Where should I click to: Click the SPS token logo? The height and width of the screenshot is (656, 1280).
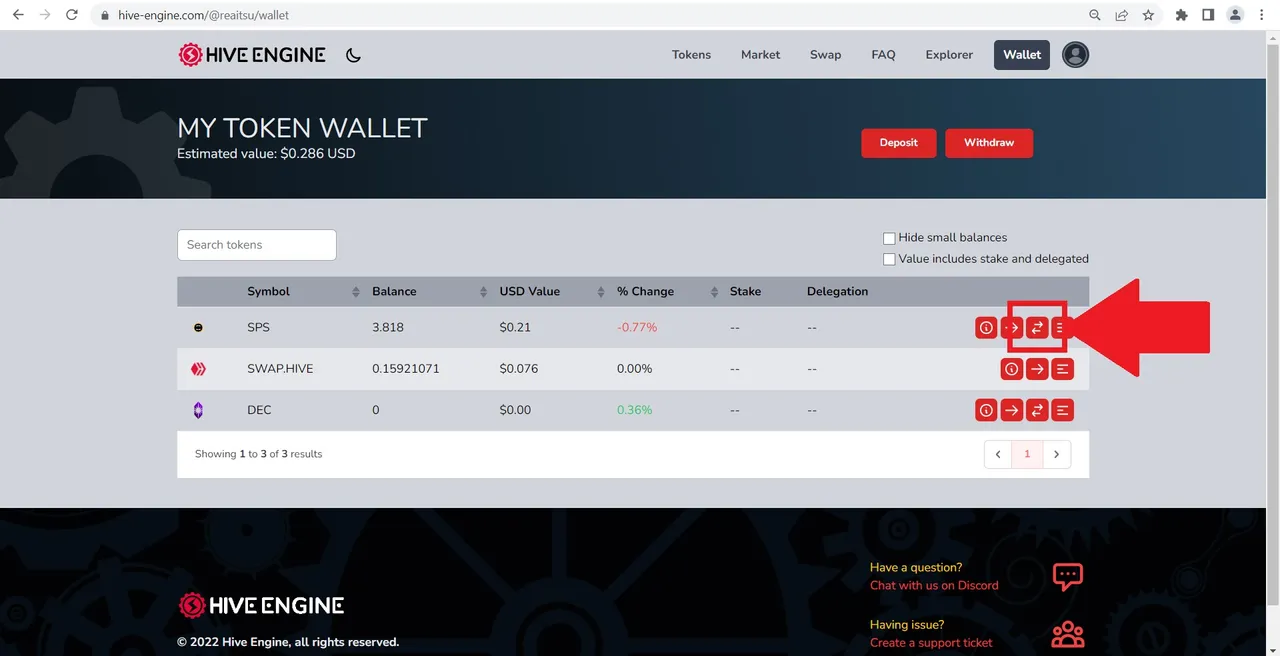198,328
